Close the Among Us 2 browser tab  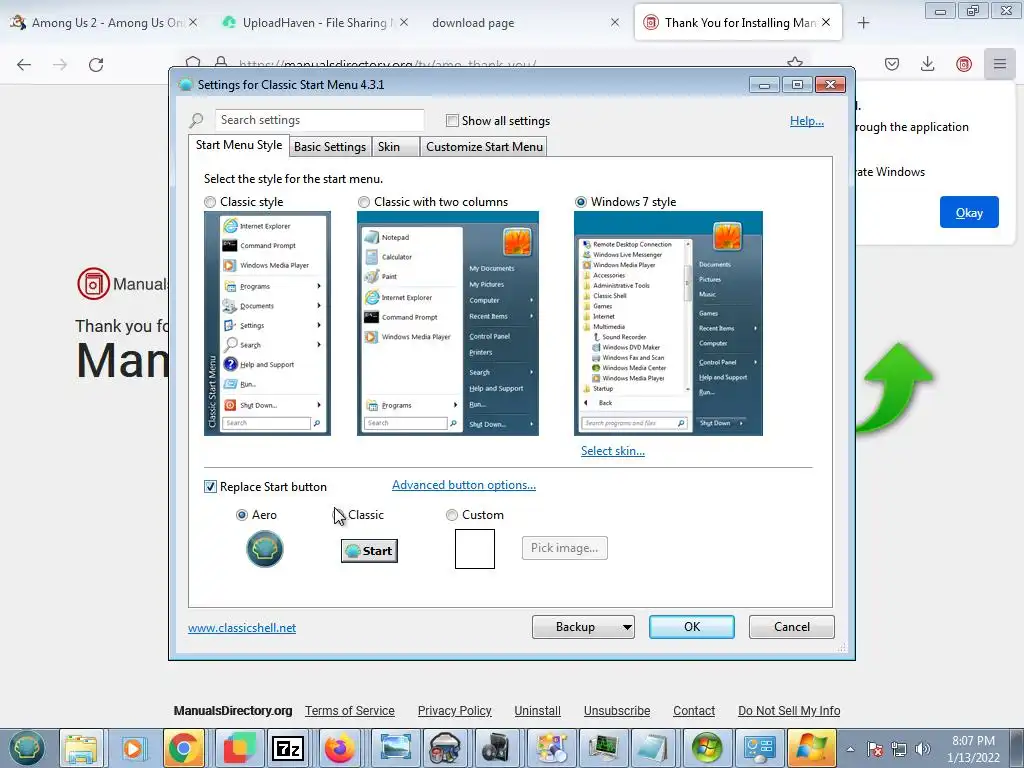tap(193, 23)
